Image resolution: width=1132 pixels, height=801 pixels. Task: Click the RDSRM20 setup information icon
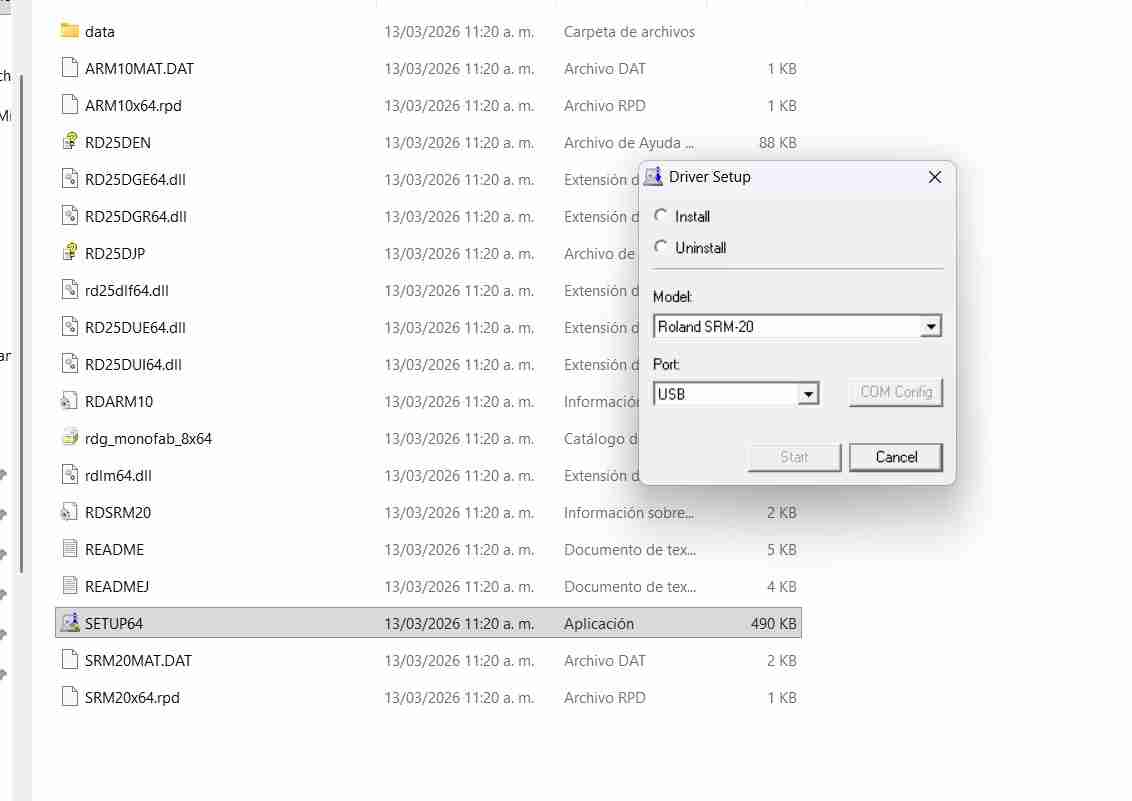click(x=69, y=512)
